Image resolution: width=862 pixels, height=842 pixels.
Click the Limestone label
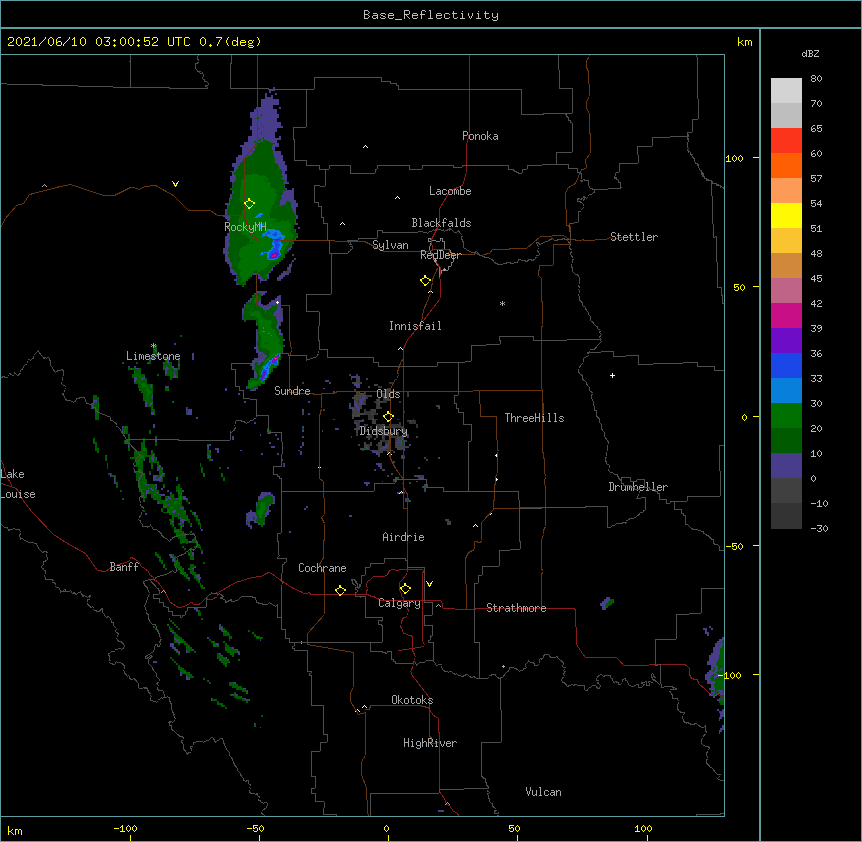coord(153,356)
